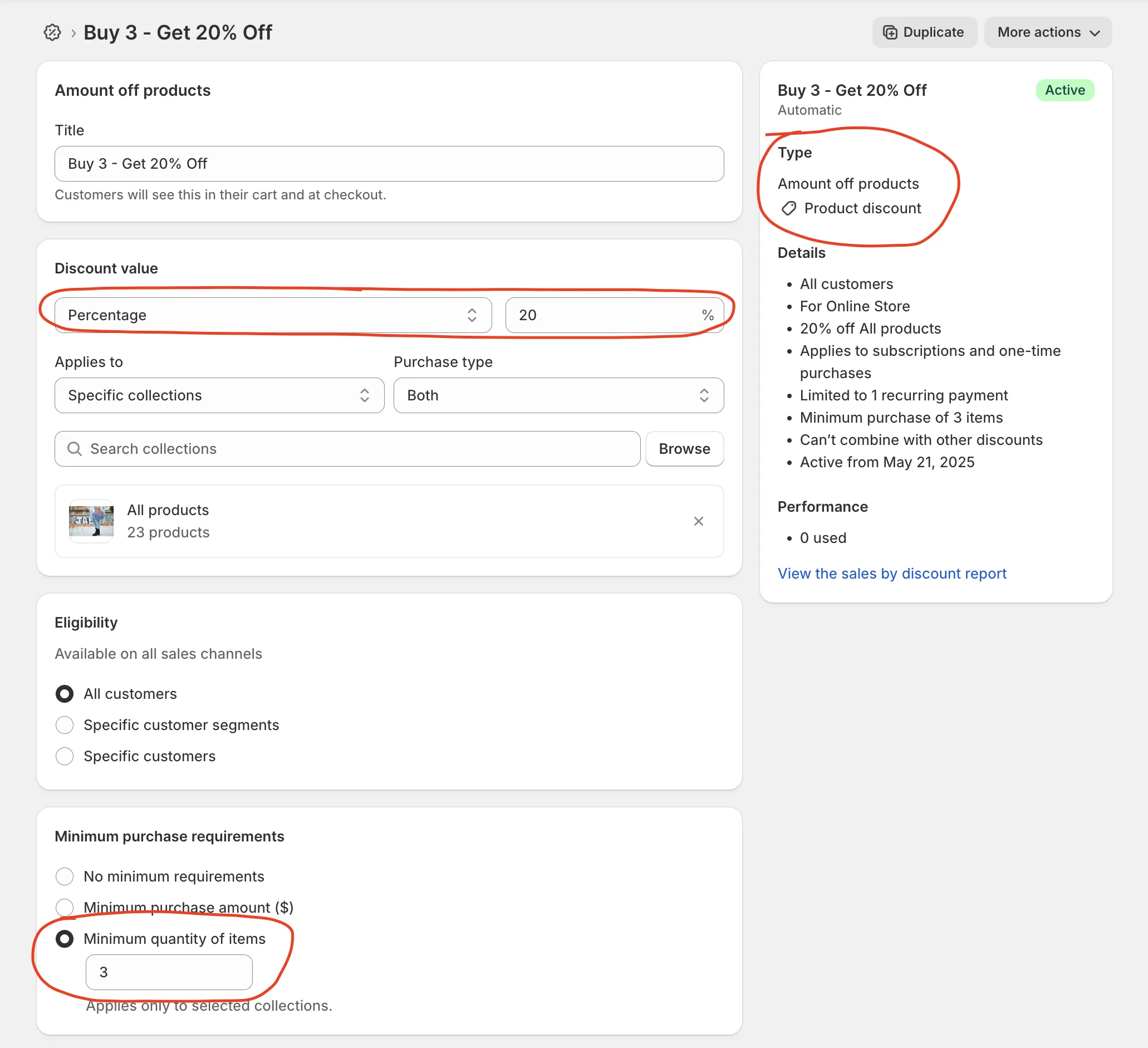
Task: Choose Minimum purchase amount ($) option
Action: [x=65, y=907]
